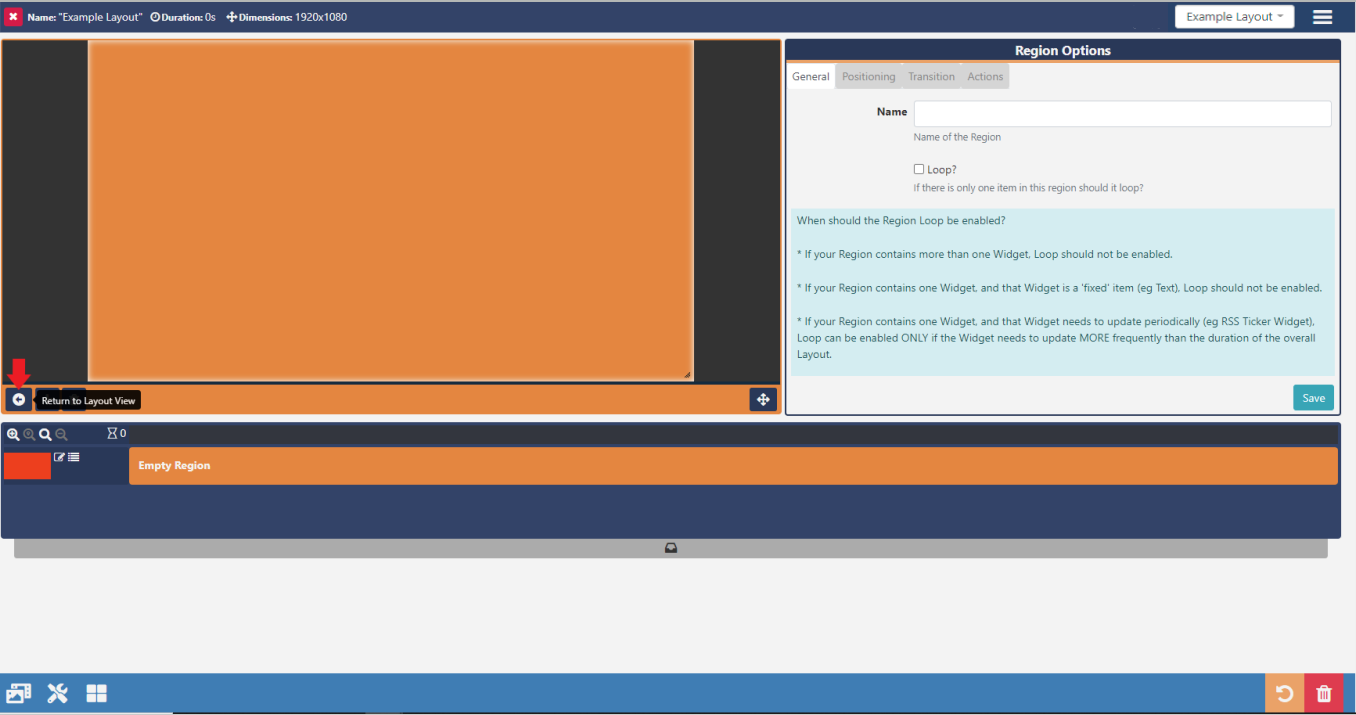Open region edit pencil icon in timeline
Screen dimensions: 1356x715
(59, 457)
